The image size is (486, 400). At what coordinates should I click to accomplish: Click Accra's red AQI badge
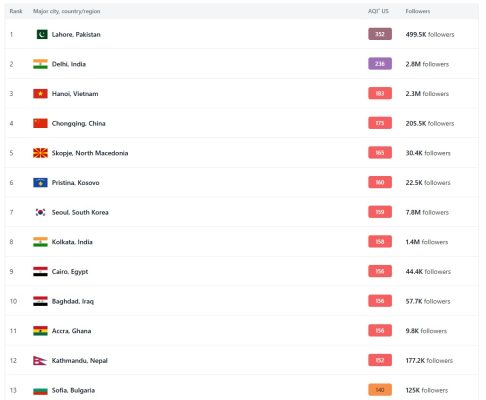click(x=380, y=331)
